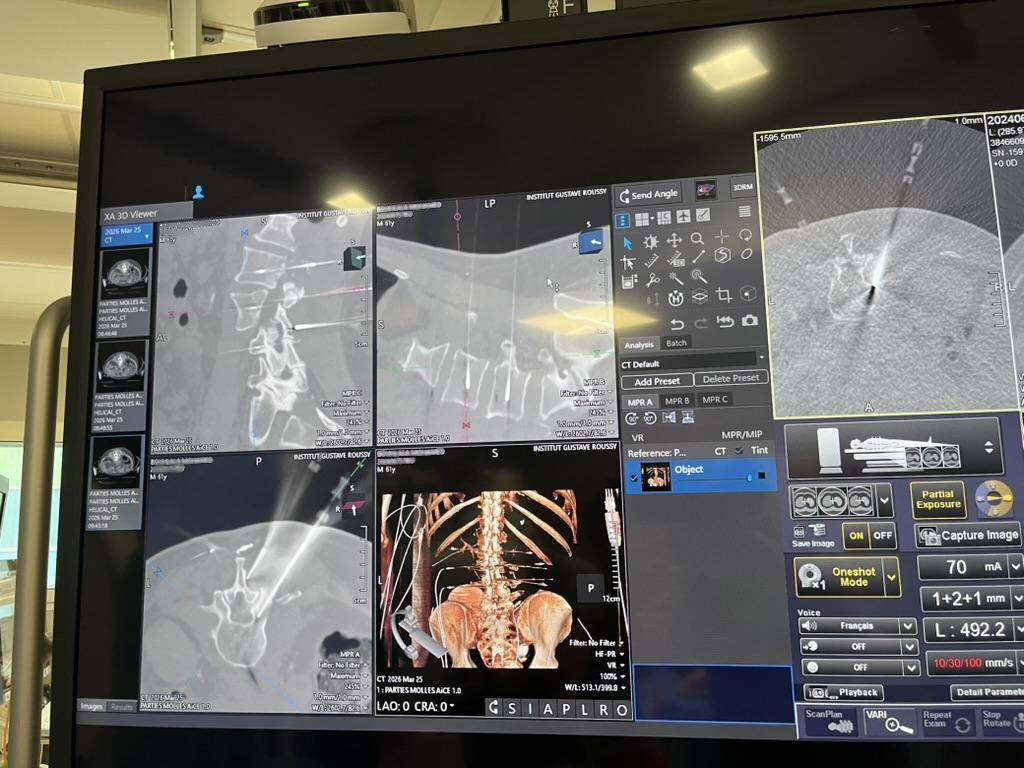This screenshot has width=1024, height=768.
Task: Open the Oneshot Mode dropdown arrow
Action: pos(891,577)
